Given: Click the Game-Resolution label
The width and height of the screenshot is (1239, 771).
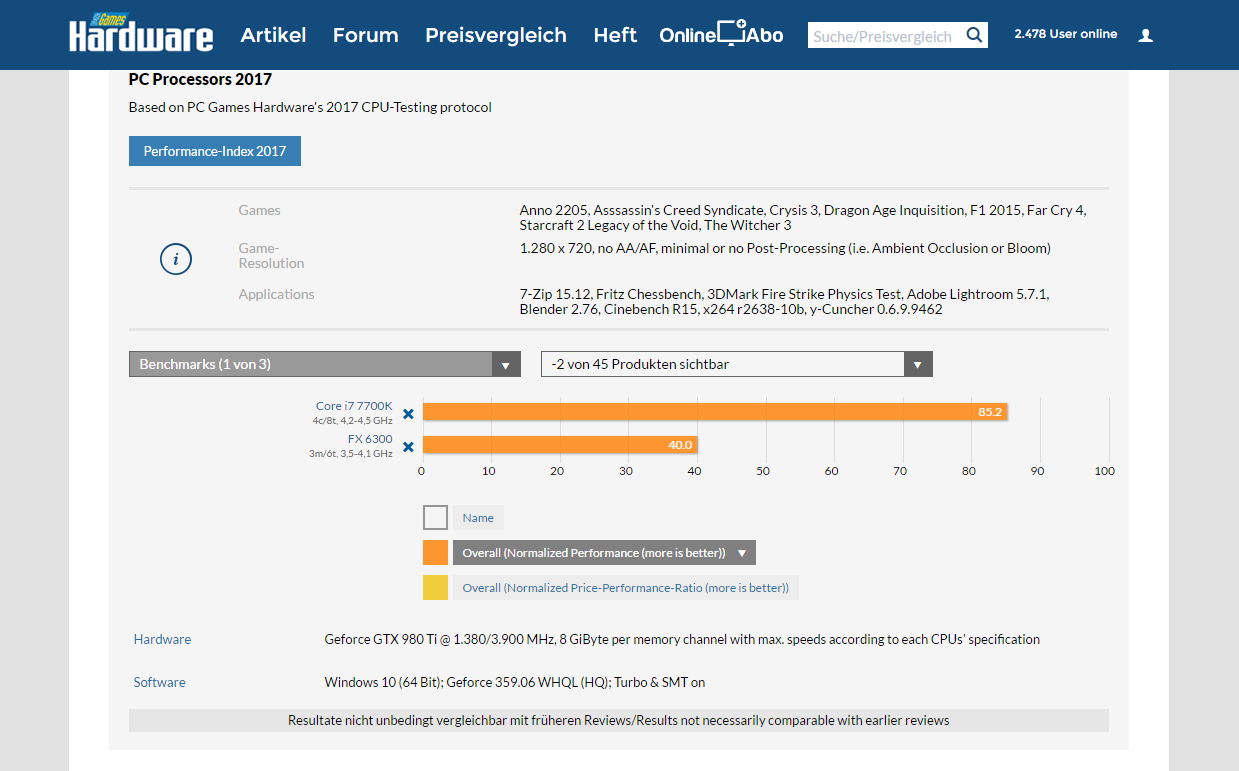Looking at the screenshot, I should coord(271,255).
